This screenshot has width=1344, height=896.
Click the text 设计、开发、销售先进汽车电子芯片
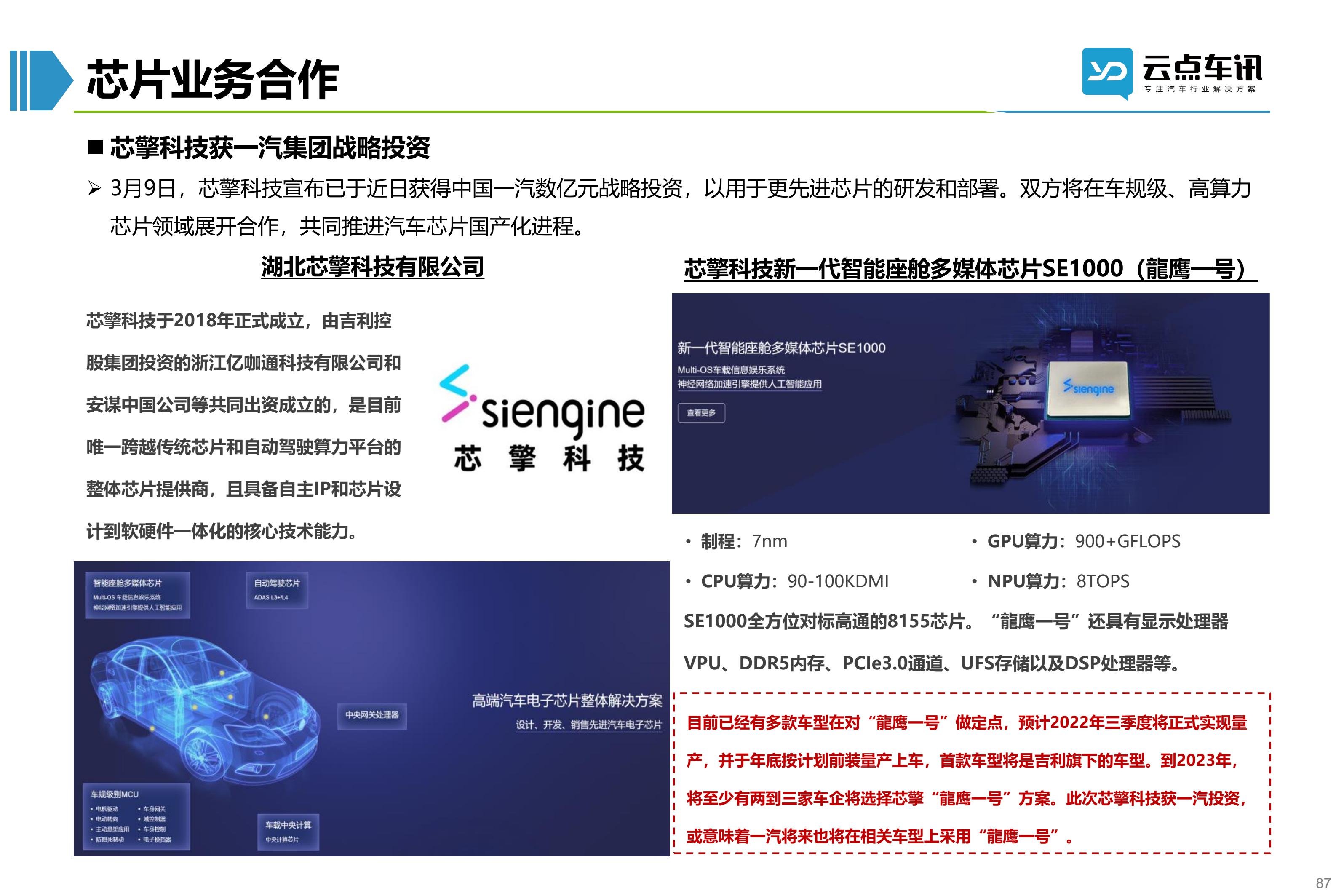point(588,725)
